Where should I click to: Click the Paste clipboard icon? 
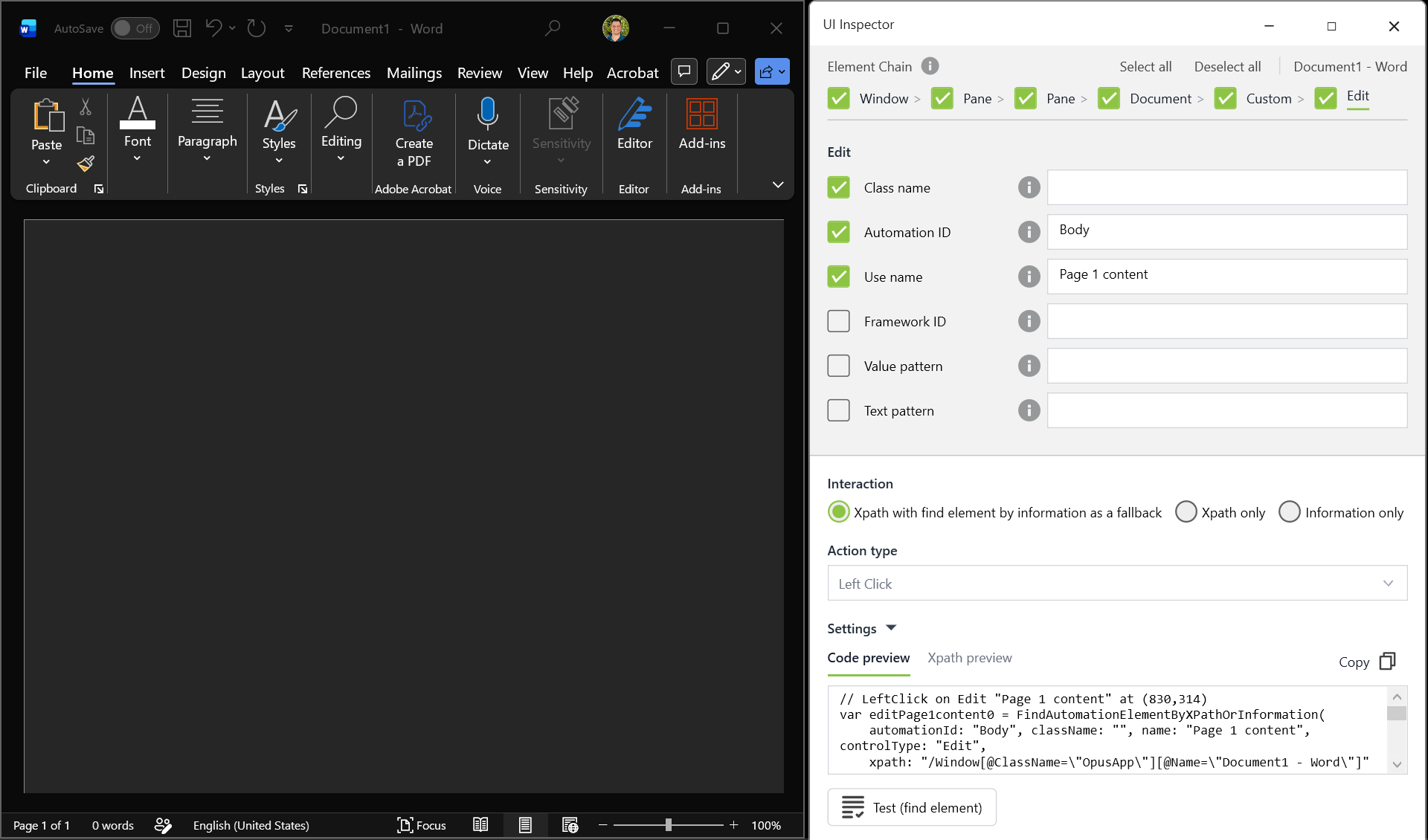click(x=48, y=115)
